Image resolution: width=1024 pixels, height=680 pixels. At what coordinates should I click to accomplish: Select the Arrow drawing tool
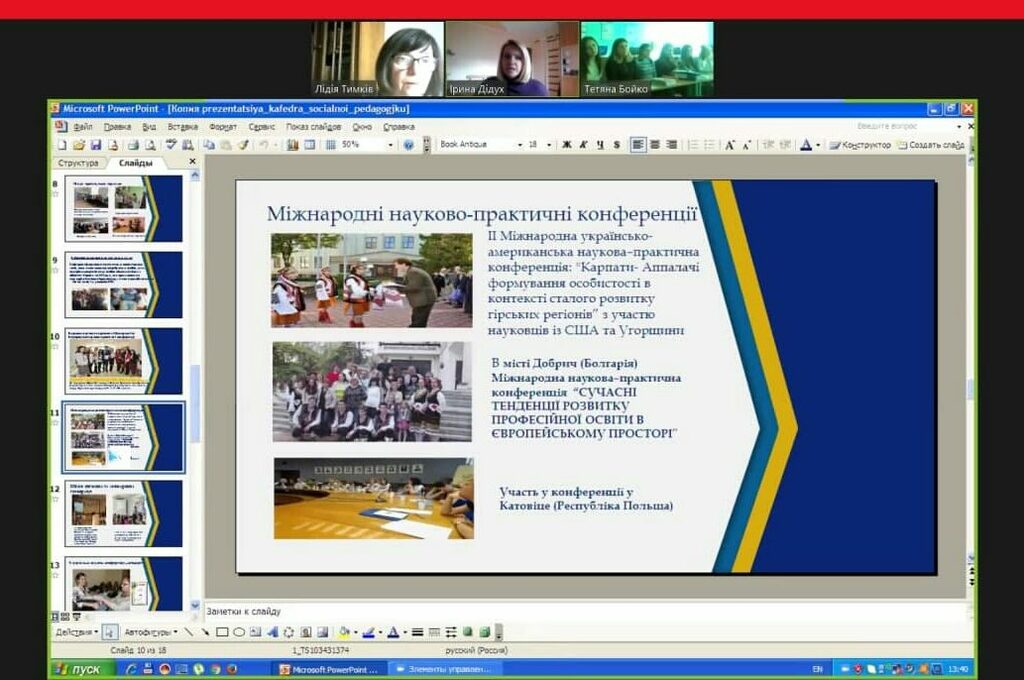click(206, 632)
